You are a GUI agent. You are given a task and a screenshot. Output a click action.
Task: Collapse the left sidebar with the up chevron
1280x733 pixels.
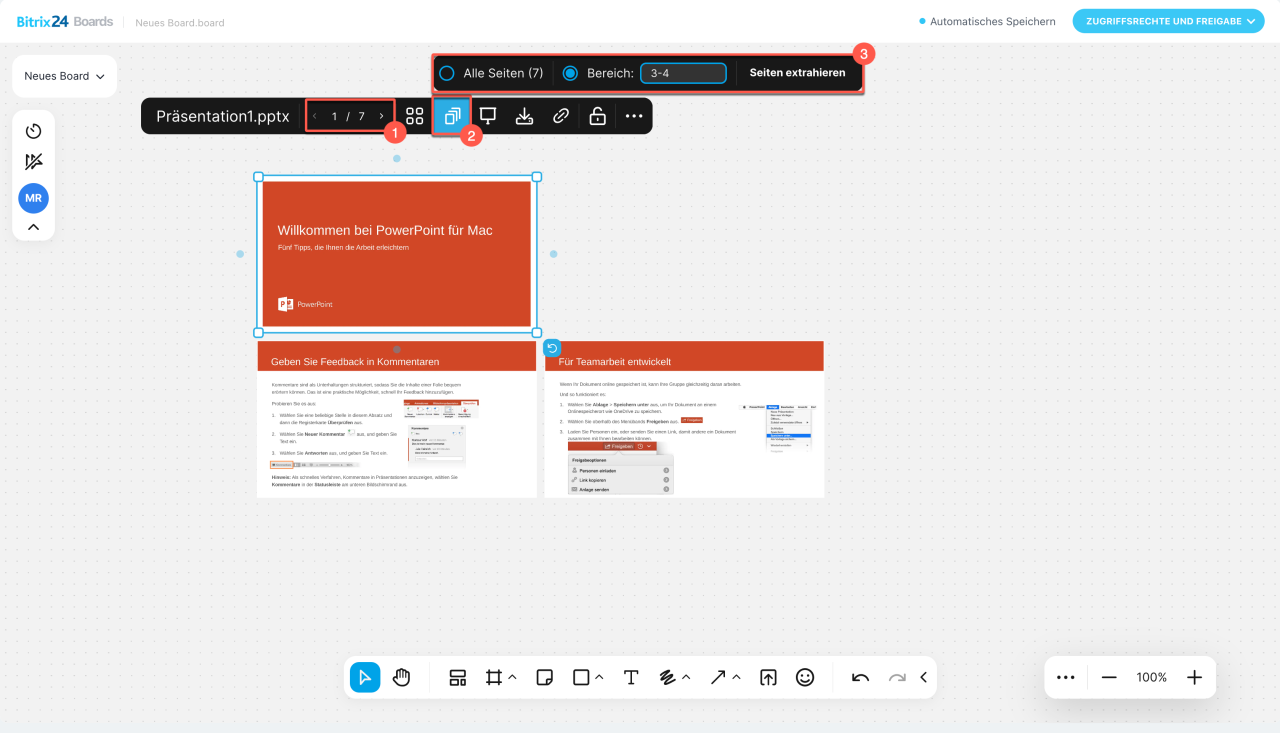coord(33,227)
